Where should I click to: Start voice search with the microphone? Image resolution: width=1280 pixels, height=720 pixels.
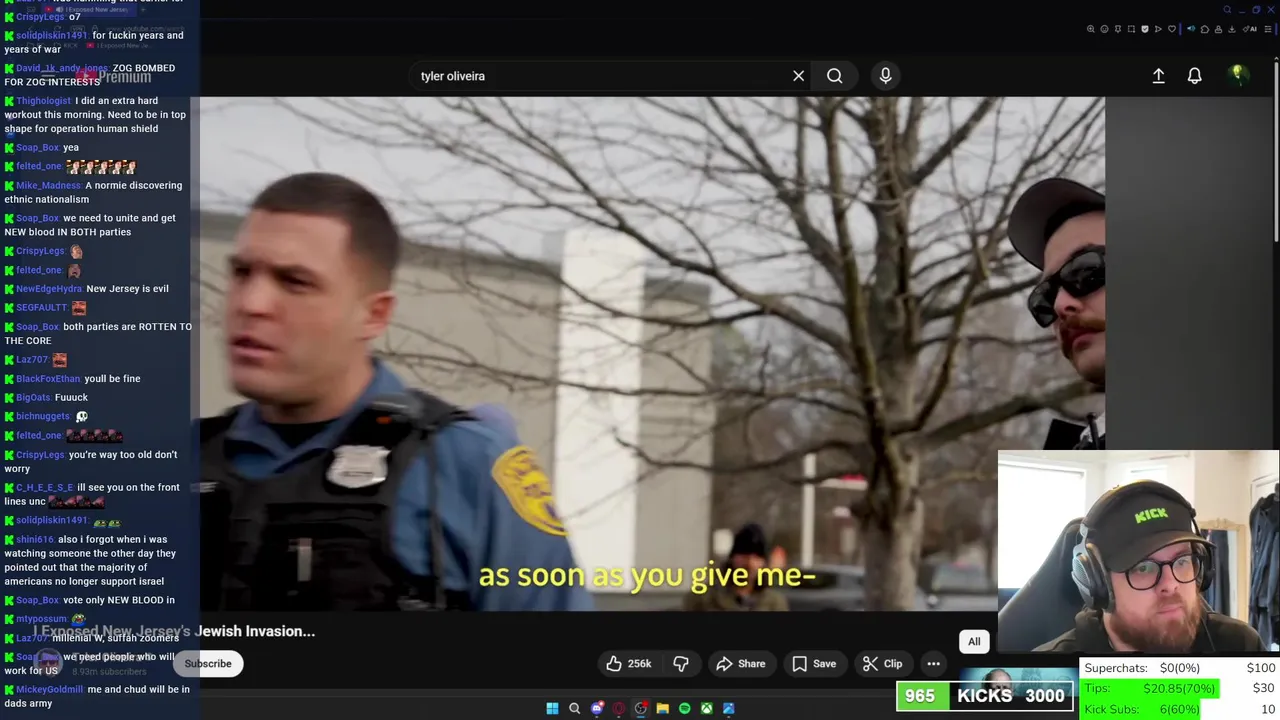point(885,76)
